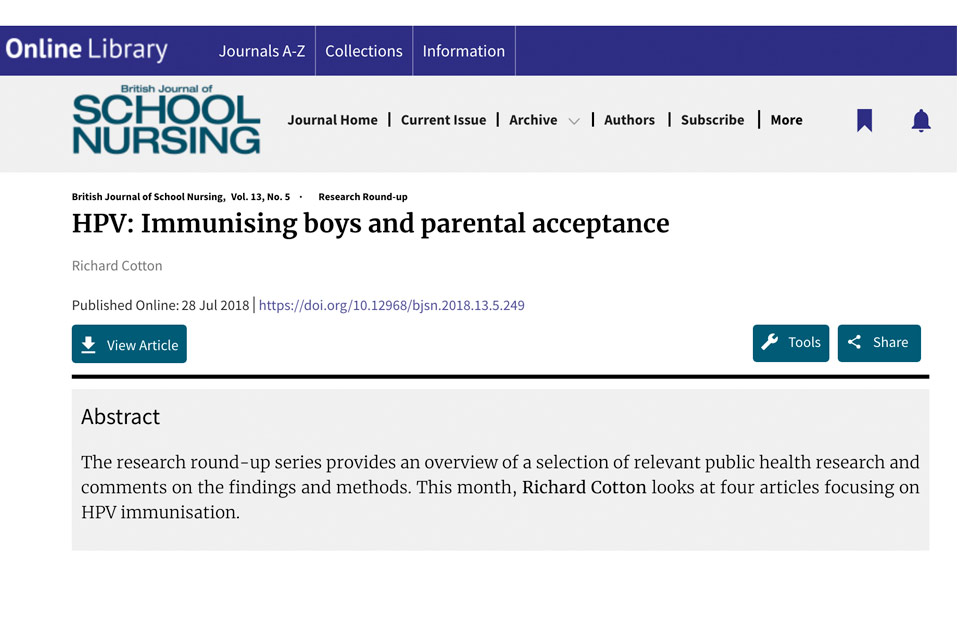
Task: Click the Research Round-up breadcrumb label
Action: pos(363,197)
